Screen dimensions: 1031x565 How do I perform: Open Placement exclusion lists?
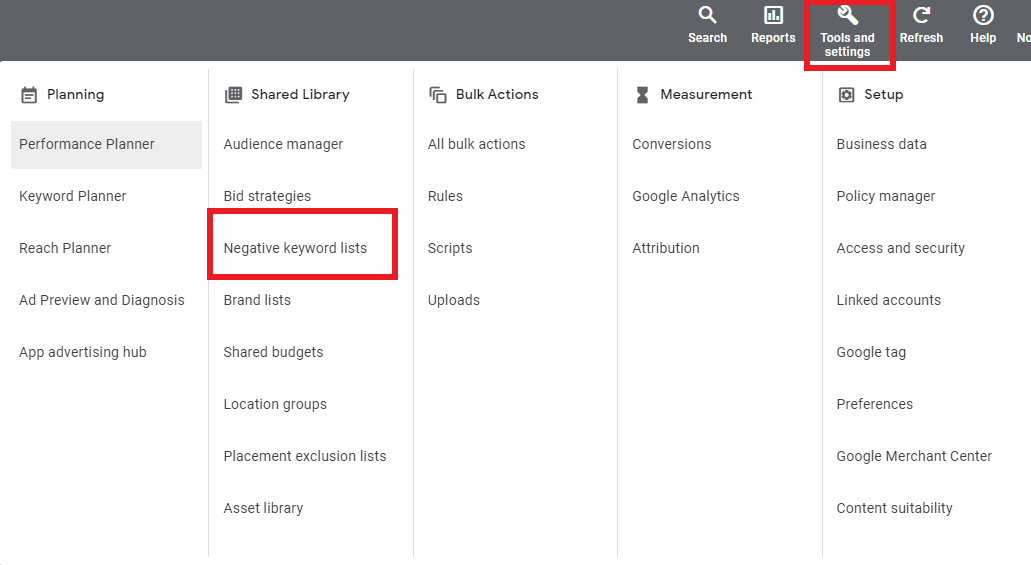click(305, 456)
